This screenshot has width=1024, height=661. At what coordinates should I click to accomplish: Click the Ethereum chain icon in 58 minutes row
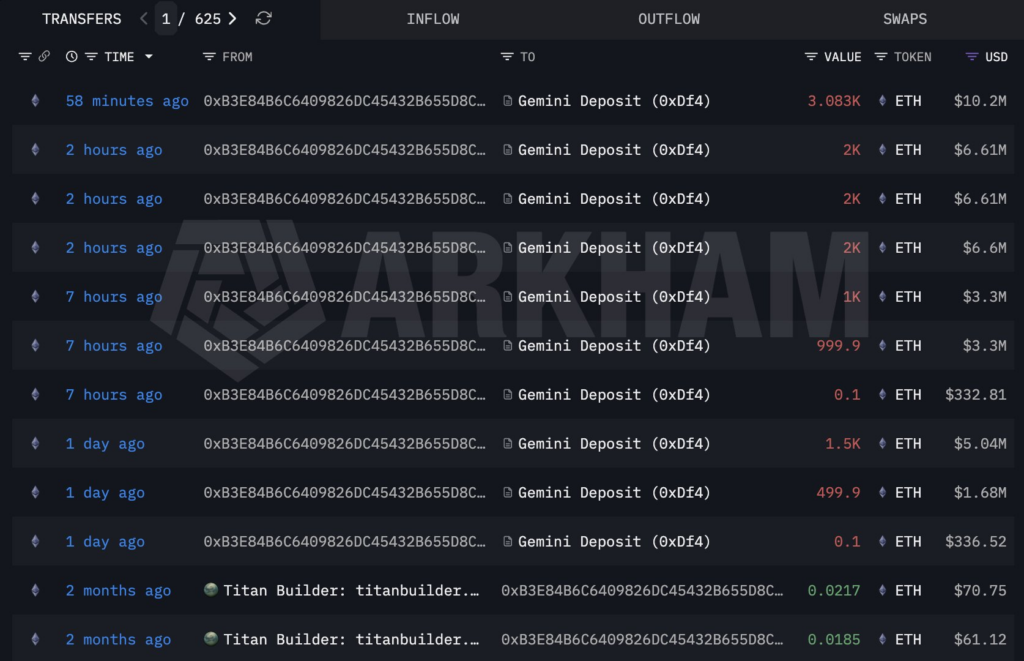[x=35, y=101]
